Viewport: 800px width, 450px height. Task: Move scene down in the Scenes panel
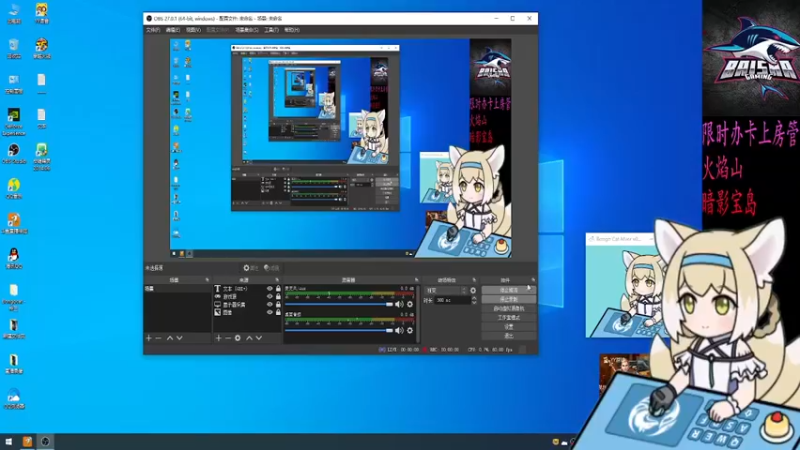[x=180, y=338]
